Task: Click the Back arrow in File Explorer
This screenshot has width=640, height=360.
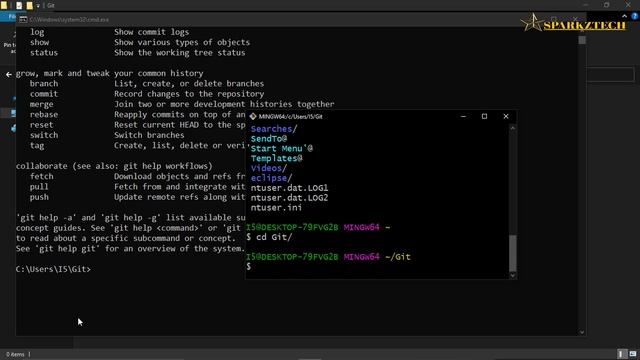Action: (9, 74)
